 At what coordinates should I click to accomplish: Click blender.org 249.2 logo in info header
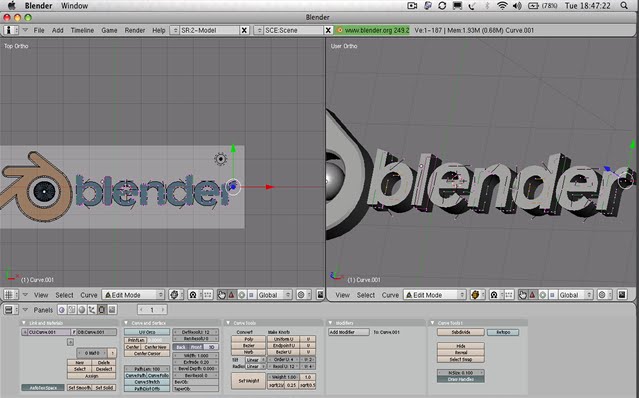click(372, 30)
